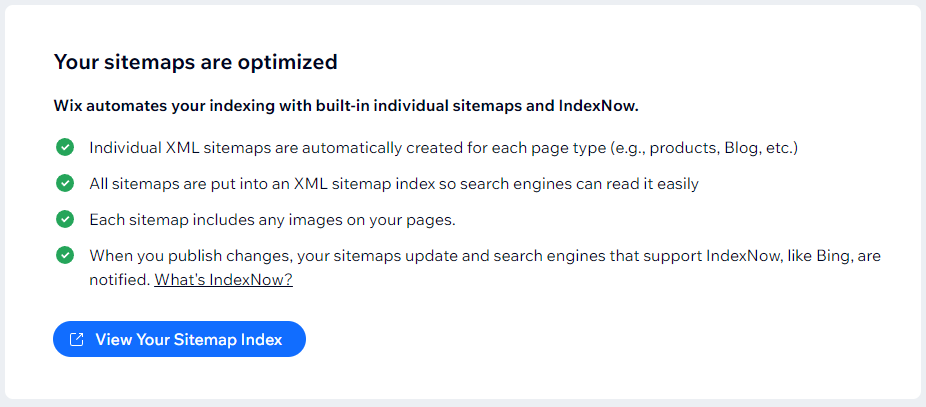926x407 pixels.
Task: Click IndexNow in the bold subheading
Action: [600, 105]
